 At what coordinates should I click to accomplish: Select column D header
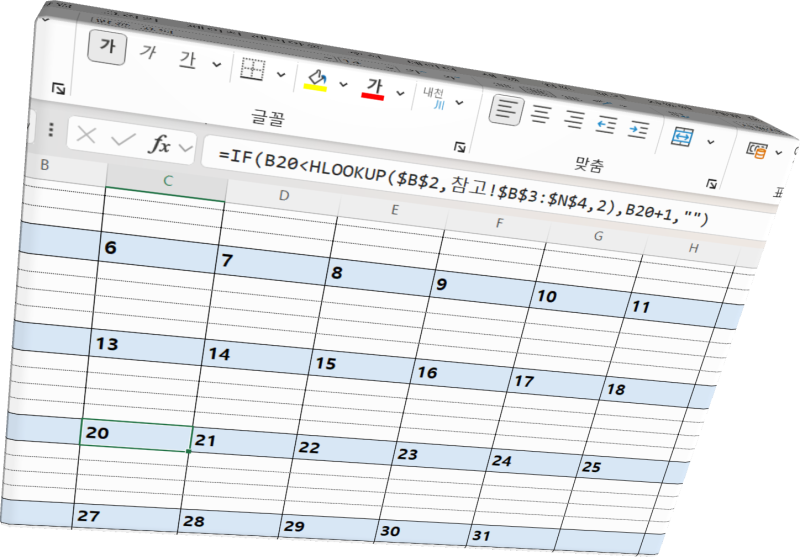coord(284,195)
